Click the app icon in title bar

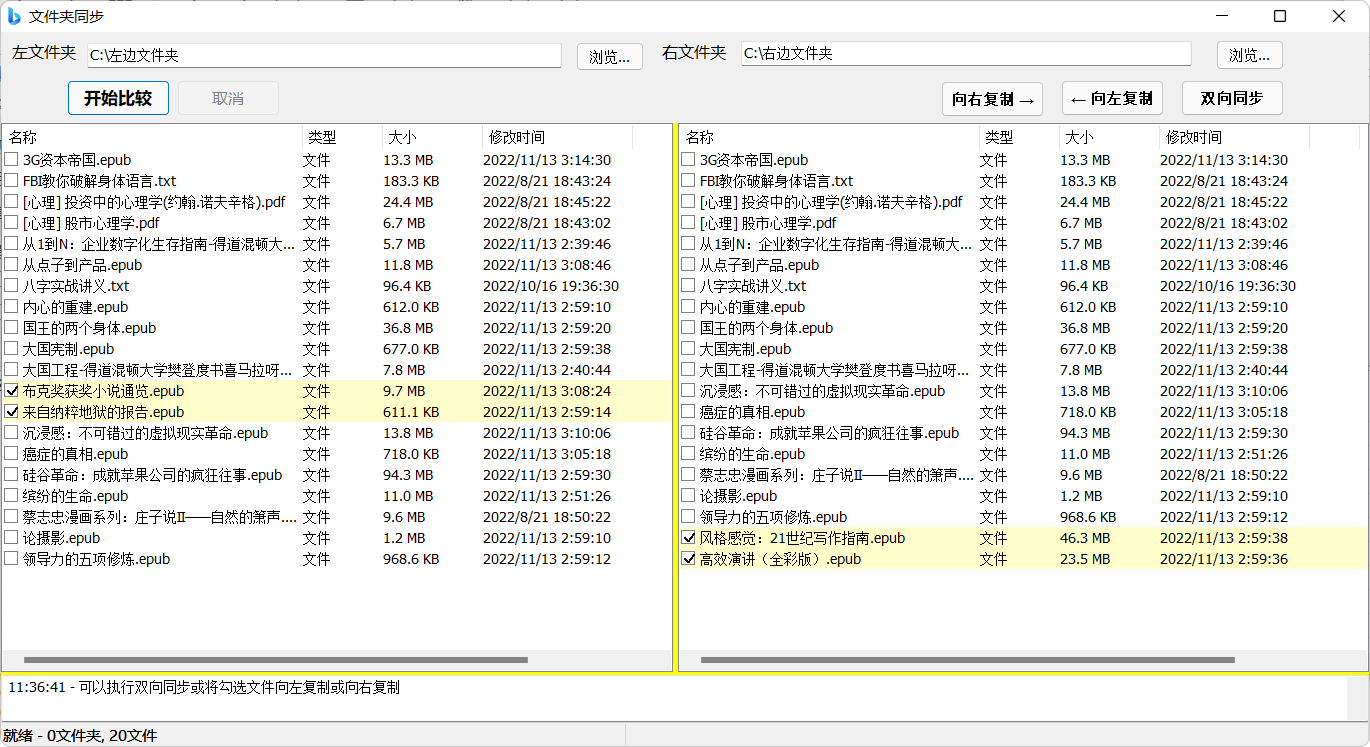coord(15,16)
